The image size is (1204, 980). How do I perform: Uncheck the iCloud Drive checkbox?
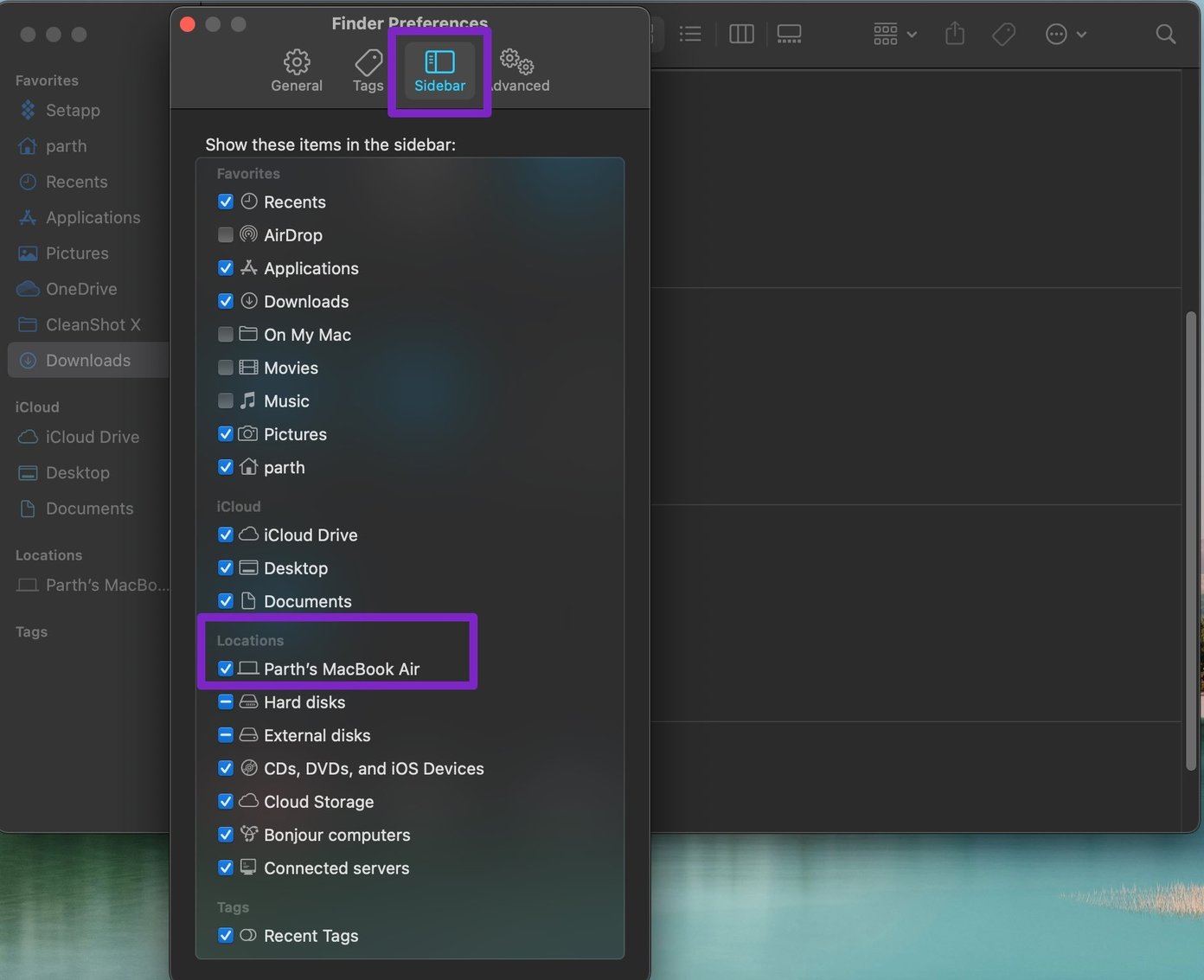point(226,535)
